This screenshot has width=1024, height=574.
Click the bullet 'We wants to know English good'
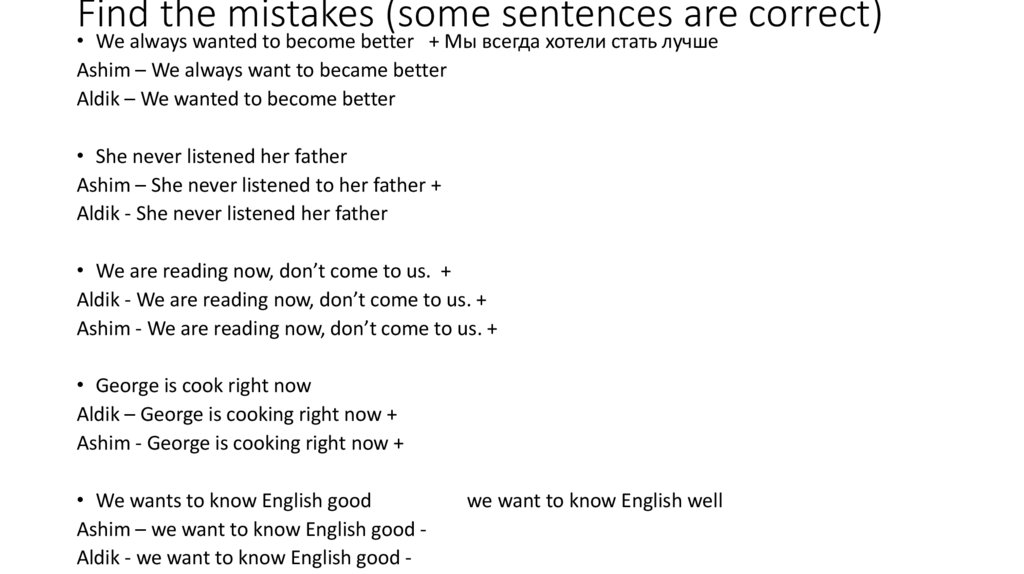point(233,501)
